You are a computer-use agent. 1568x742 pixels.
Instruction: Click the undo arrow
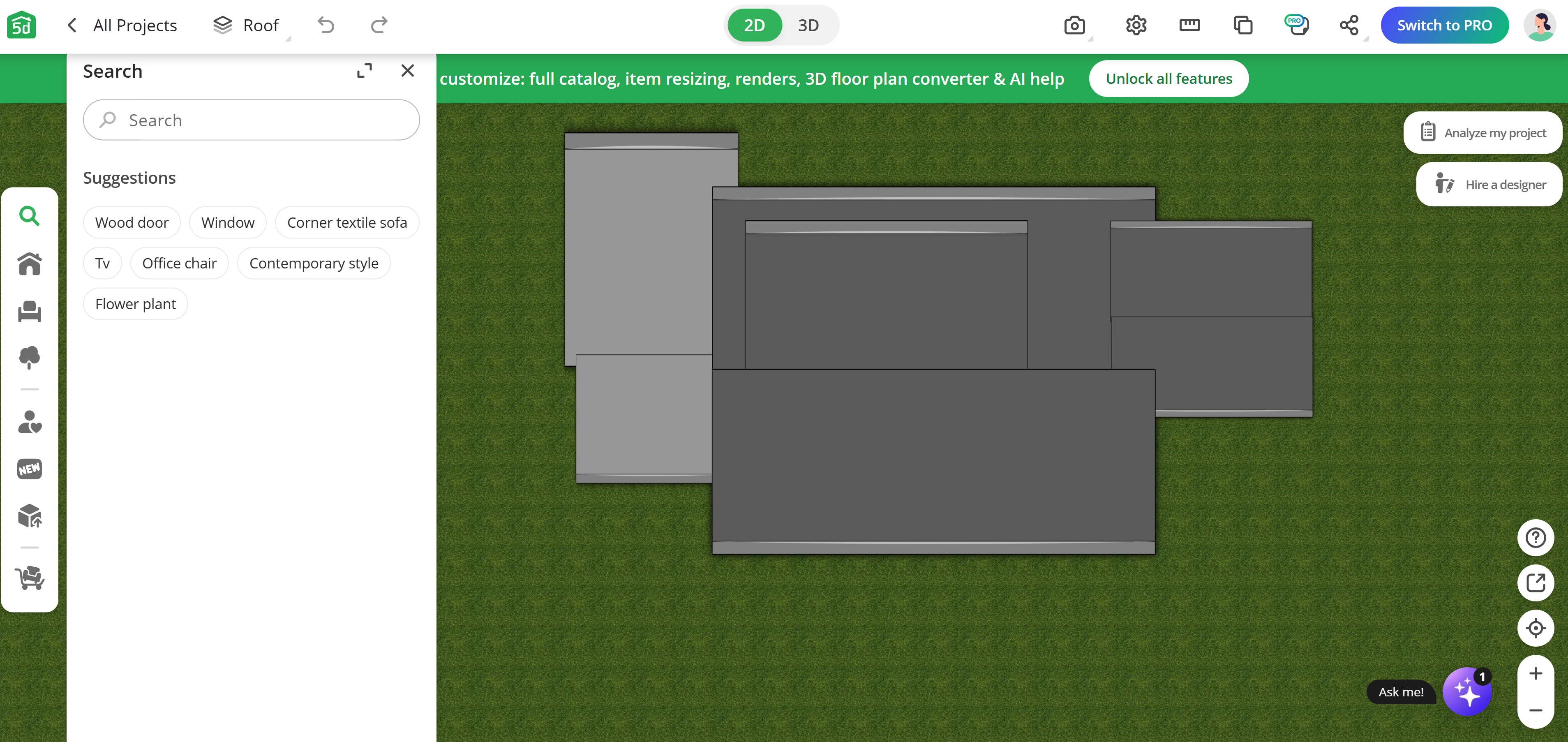tap(326, 25)
